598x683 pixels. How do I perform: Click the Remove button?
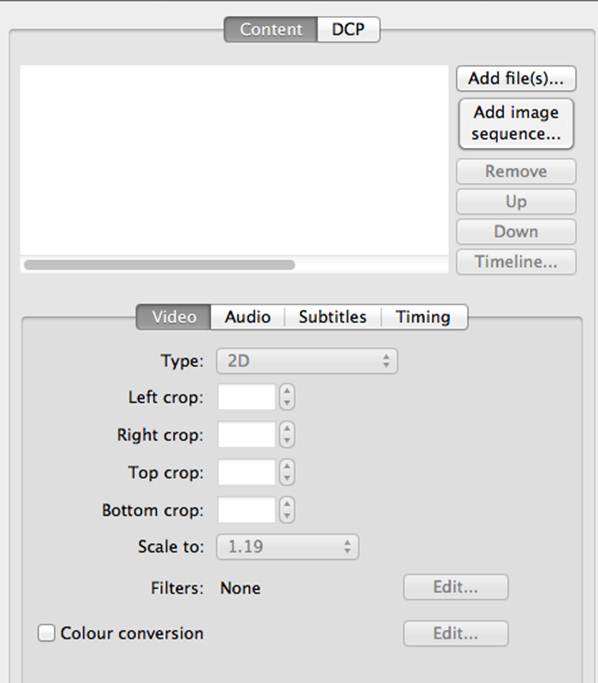click(516, 172)
